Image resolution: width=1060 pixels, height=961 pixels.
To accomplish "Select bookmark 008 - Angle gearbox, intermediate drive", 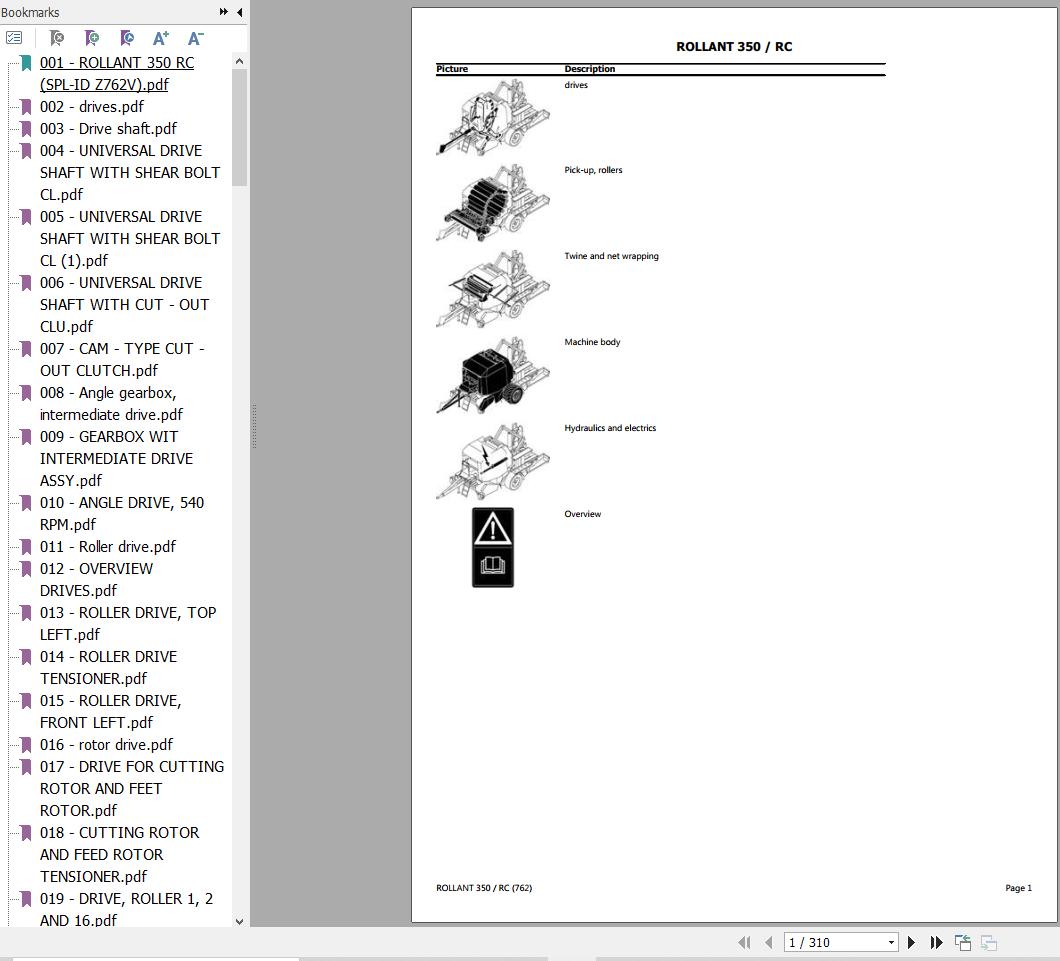I will (x=112, y=403).
